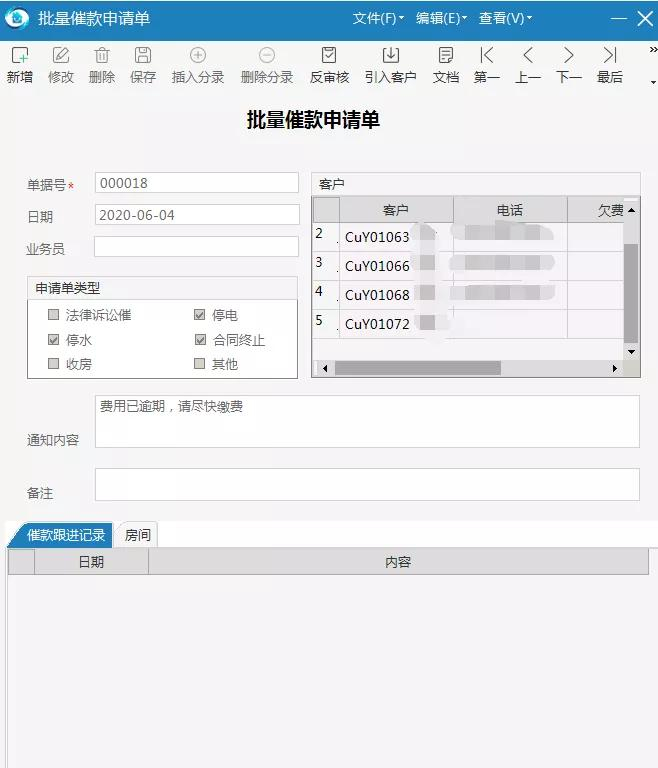Click the 备注 remarks field

[367, 484]
